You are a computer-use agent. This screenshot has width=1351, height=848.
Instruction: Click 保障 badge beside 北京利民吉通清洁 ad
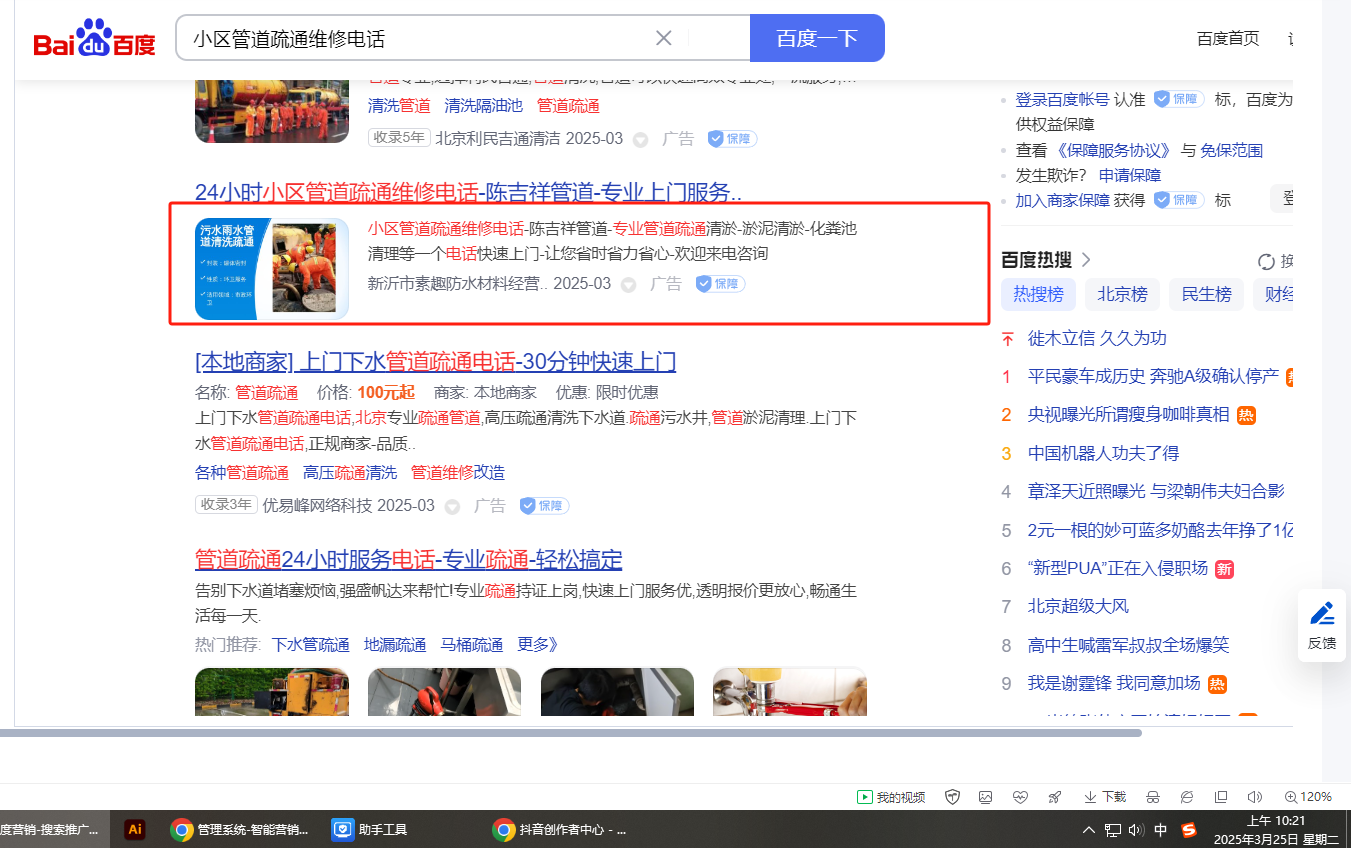click(x=732, y=139)
